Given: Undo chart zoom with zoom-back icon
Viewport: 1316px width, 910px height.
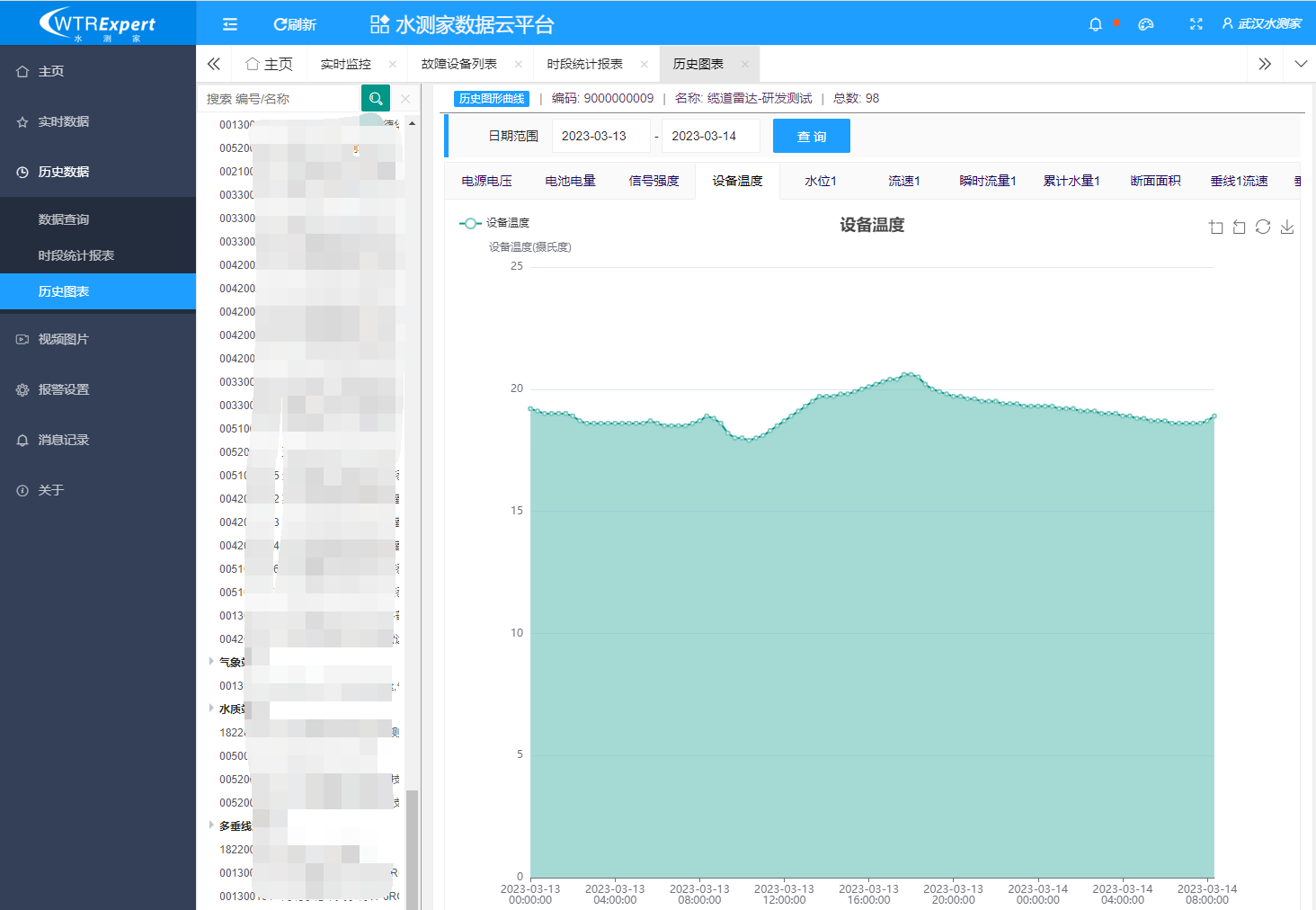Looking at the screenshot, I should [1240, 227].
